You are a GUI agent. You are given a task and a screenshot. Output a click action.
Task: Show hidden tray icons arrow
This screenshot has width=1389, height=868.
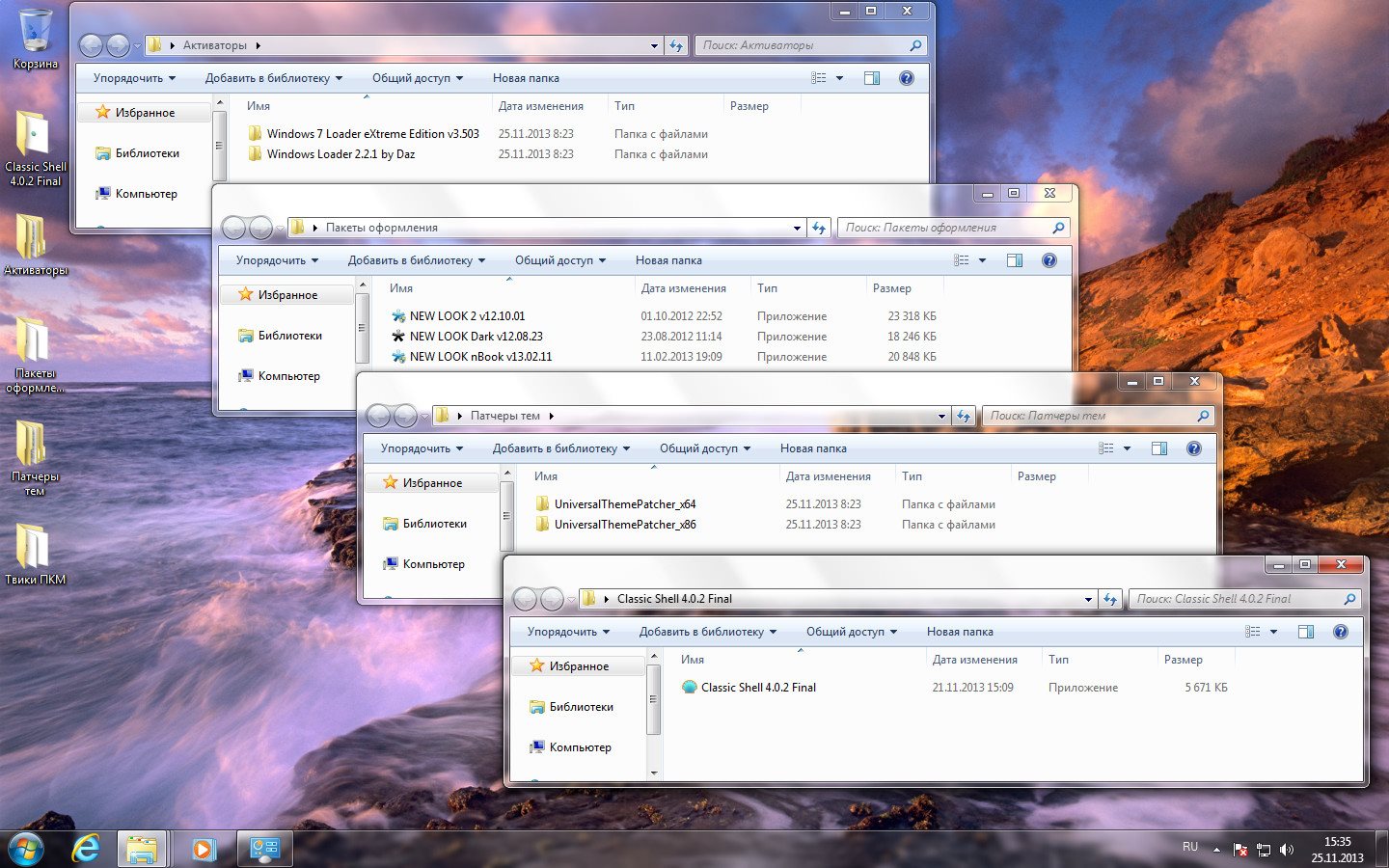pos(1216,850)
